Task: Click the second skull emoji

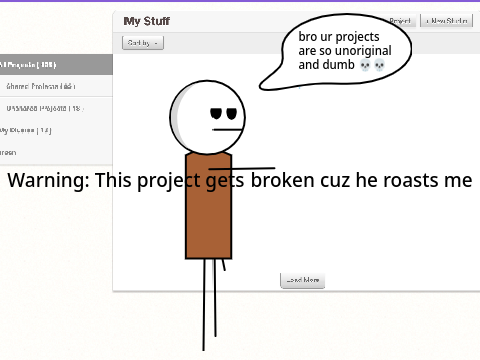Action: pos(379,65)
